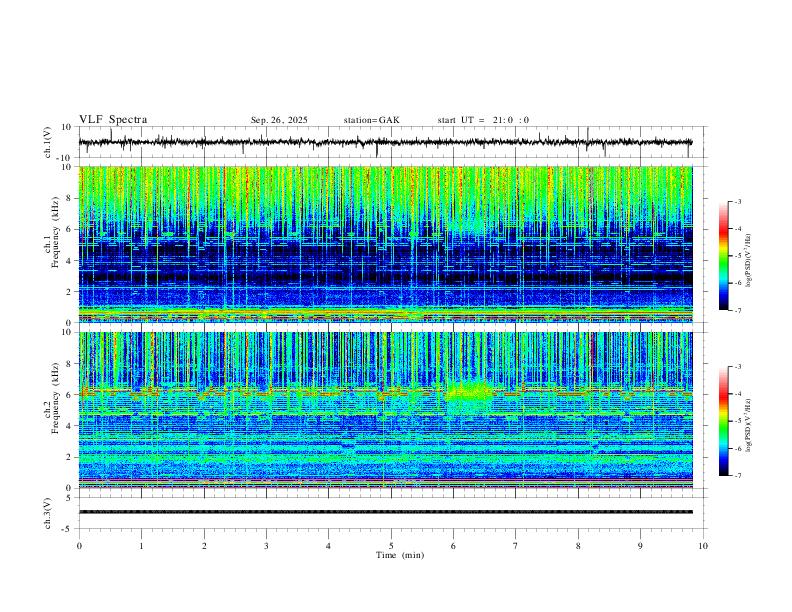
Task: Click the ch.3 flat black signal band
Action: click(x=386, y=512)
